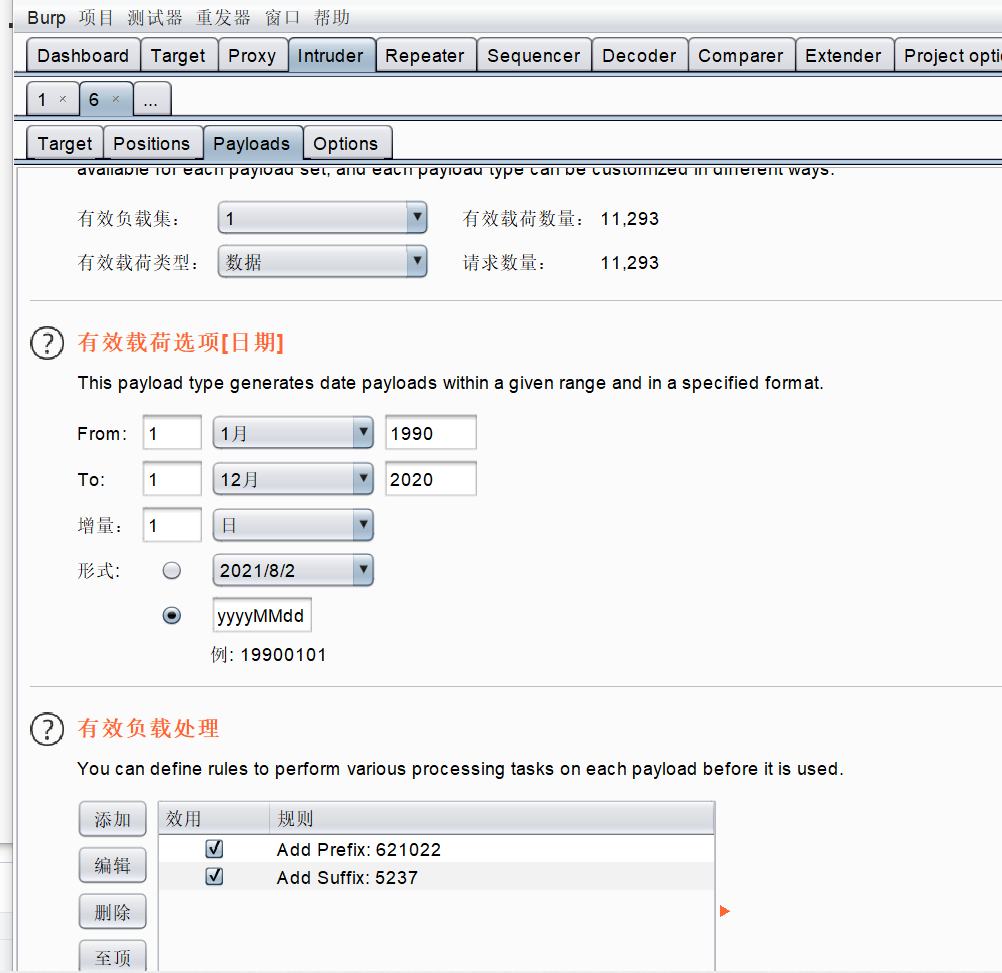This screenshot has height=973, width=1002.
Task: Click the 规则 column header
Action: (x=491, y=818)
